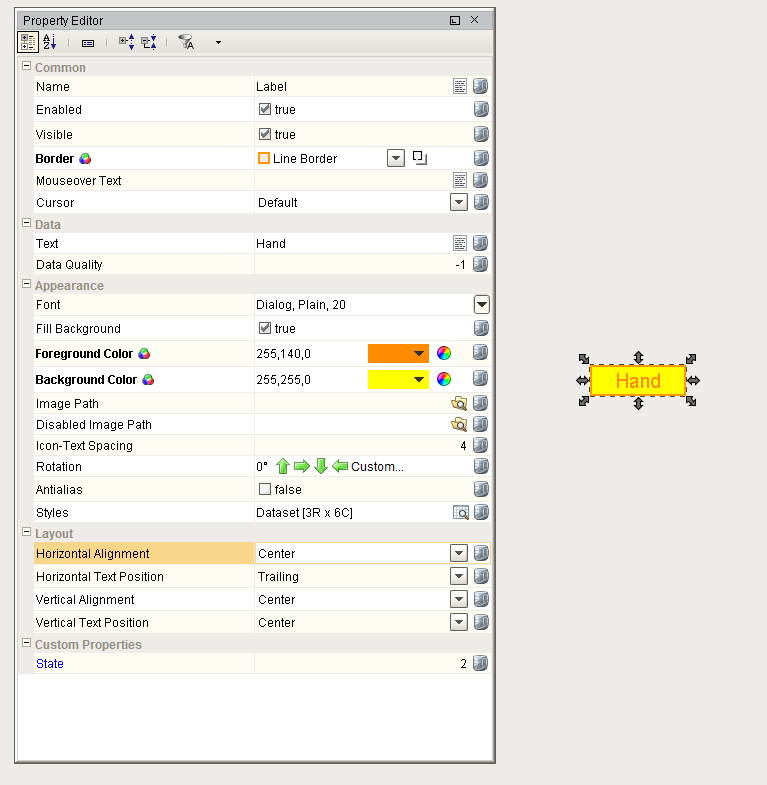Sort properties alphabetically with A-Z icon
Image resolution: width=767 pixels, height=785 pixels.
click(x=50, y=42)
